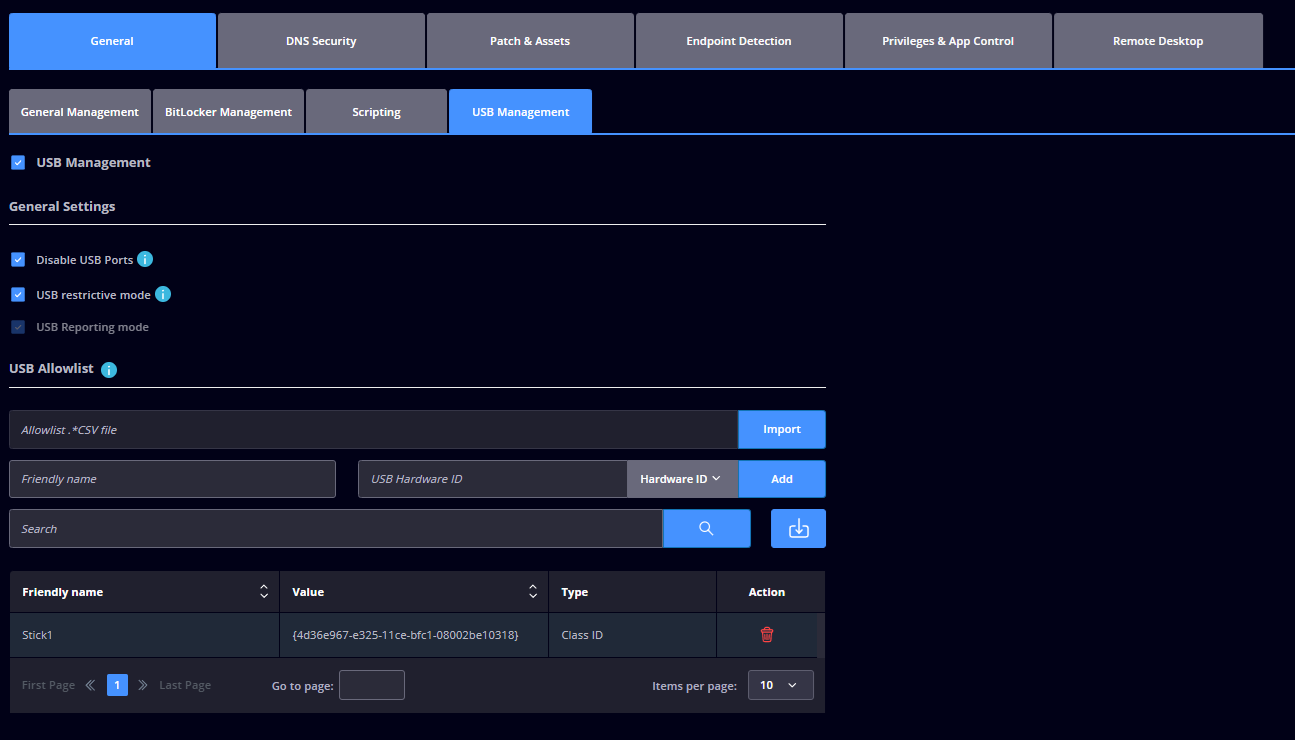Open the Hardware ID type dropdown
The width and height of the screenshot is (1295, 740).
[682, 479]
